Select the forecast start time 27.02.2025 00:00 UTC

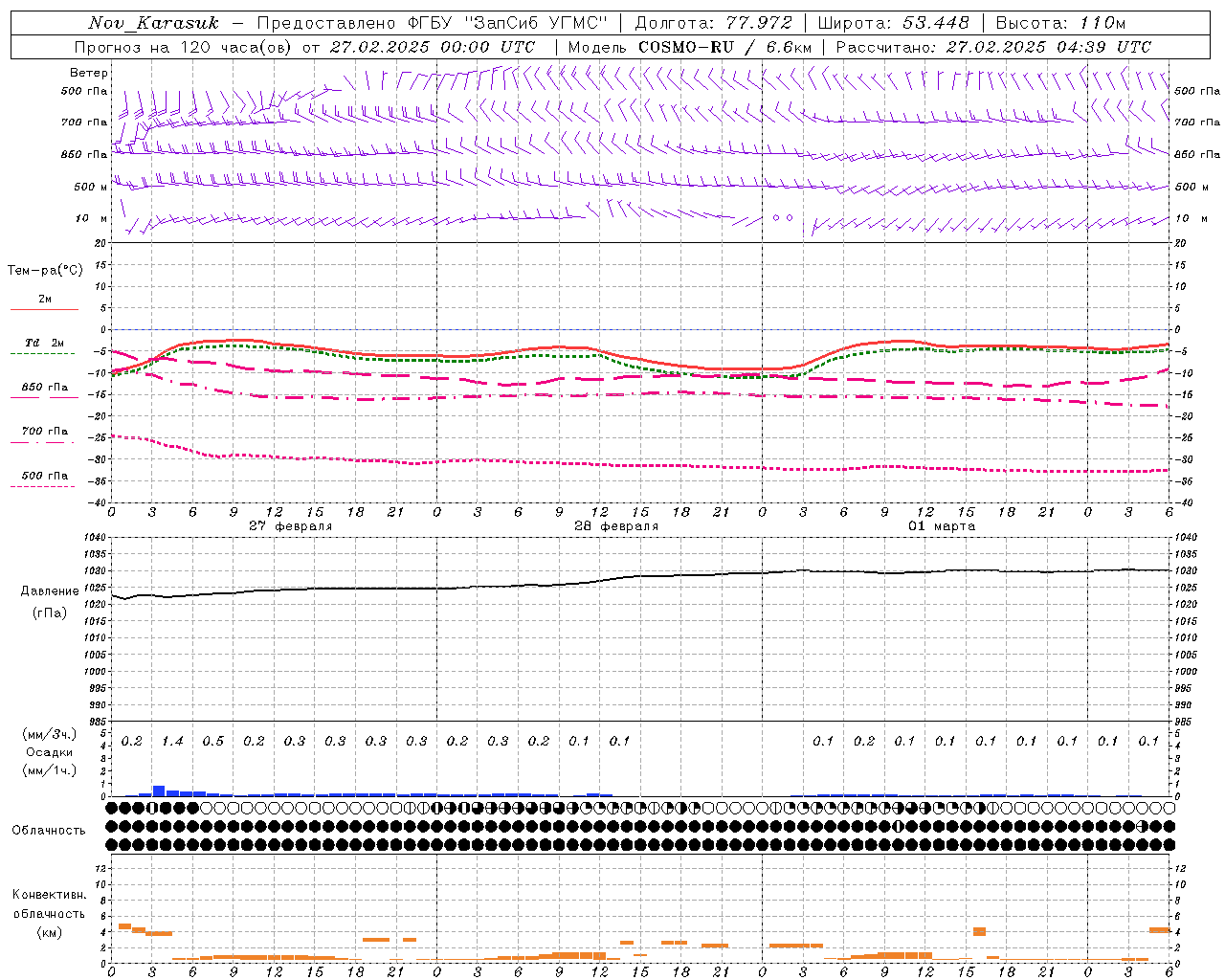point(433,47)
